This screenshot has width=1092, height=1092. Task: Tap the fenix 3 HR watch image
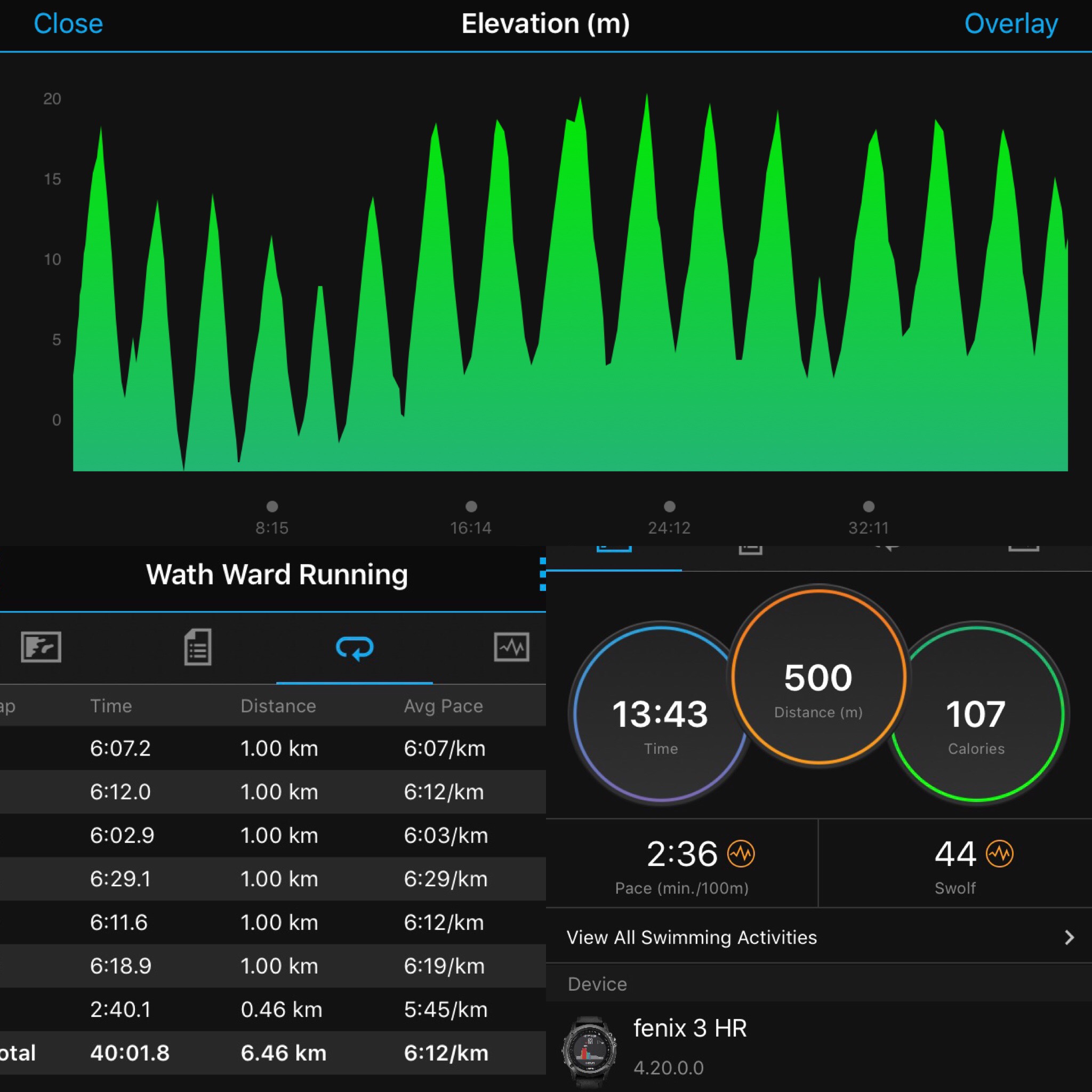590,1050
